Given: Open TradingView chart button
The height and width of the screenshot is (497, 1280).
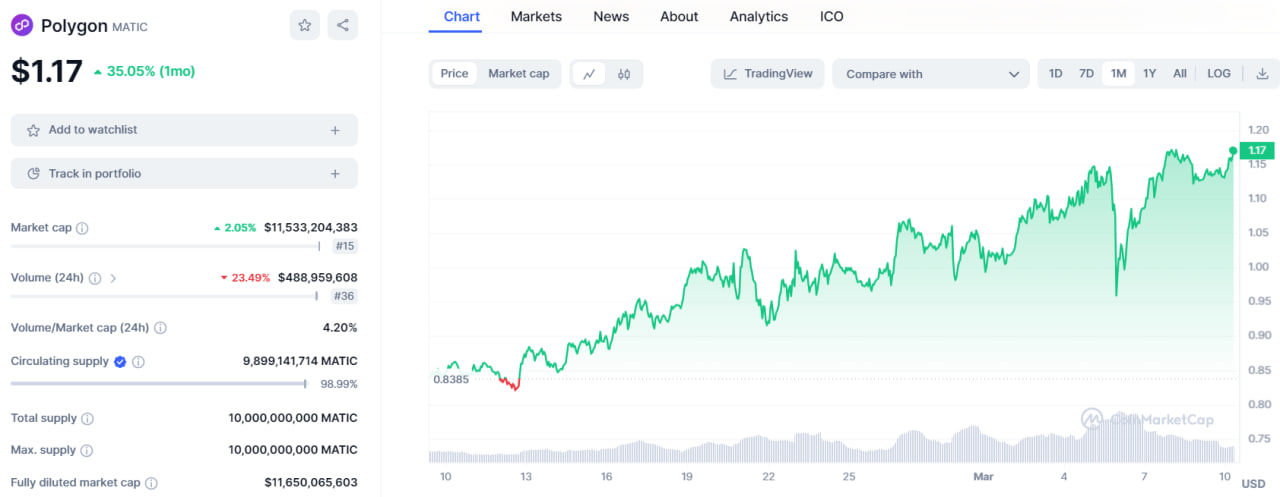Looking at the screenshot, I should click(768, 74).
